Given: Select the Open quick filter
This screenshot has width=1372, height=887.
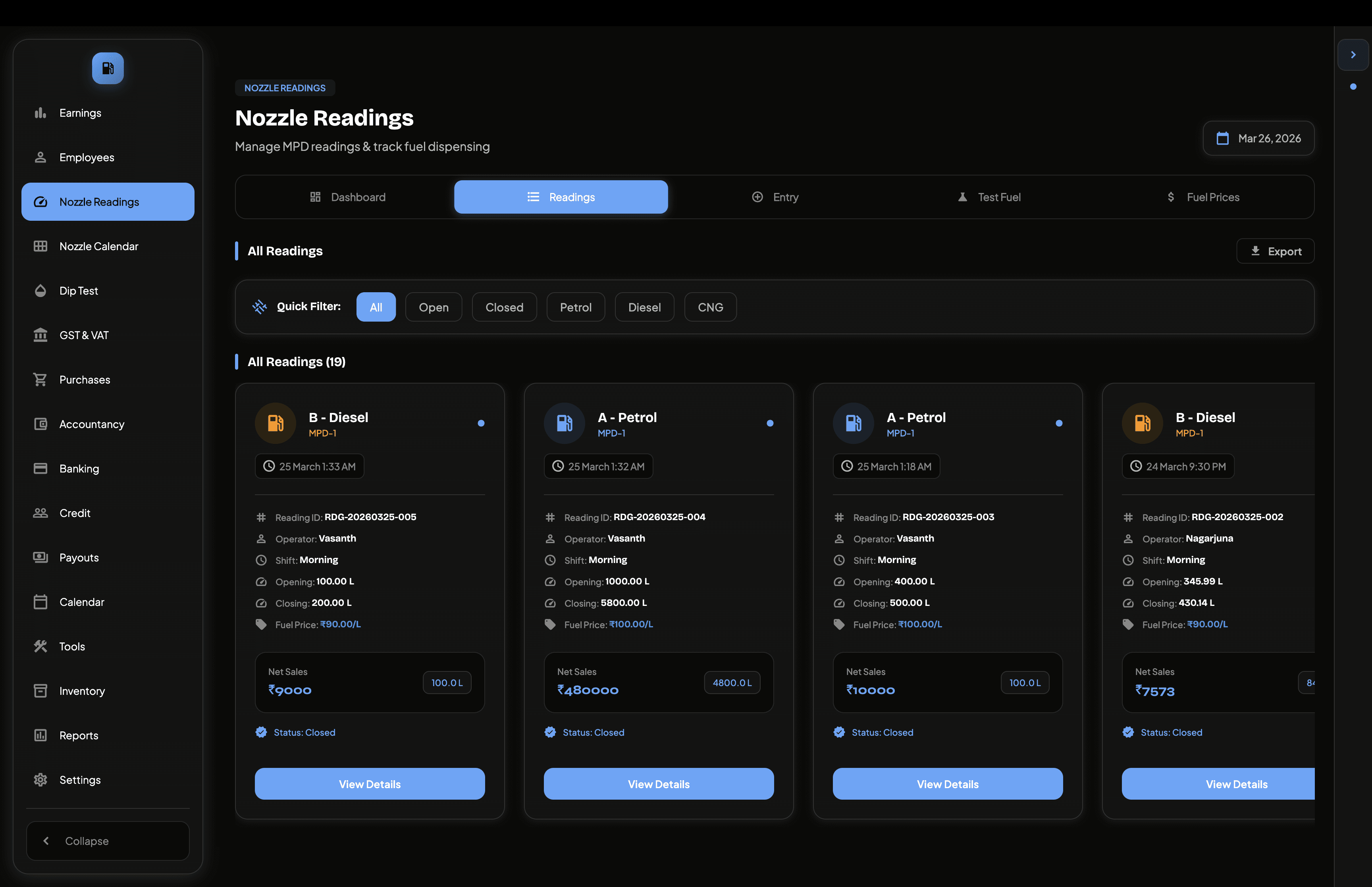Looking at the screenshot, I should (x=433, y=307).
